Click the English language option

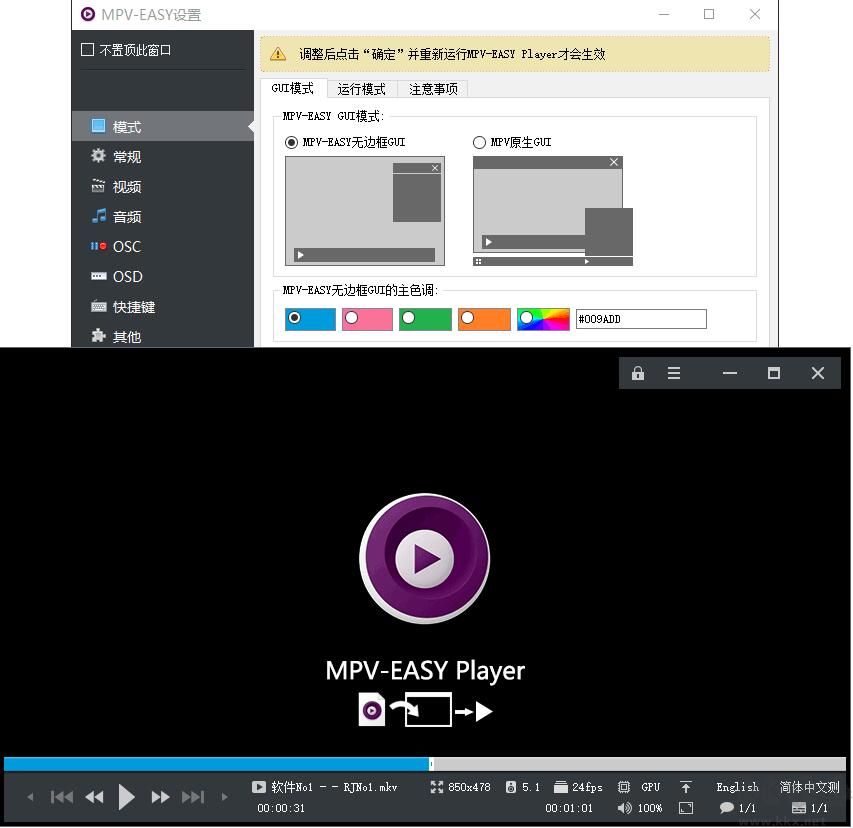[x=736, y=787]
